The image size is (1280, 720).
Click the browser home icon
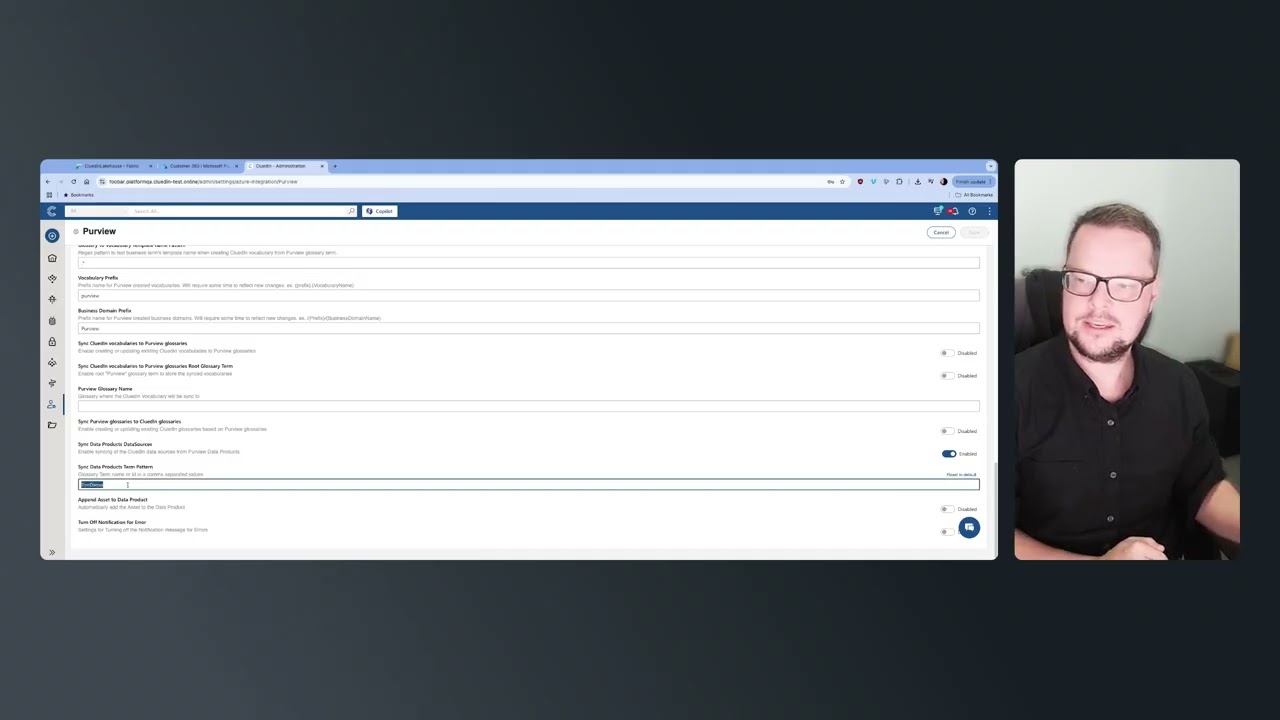point(86,182)
